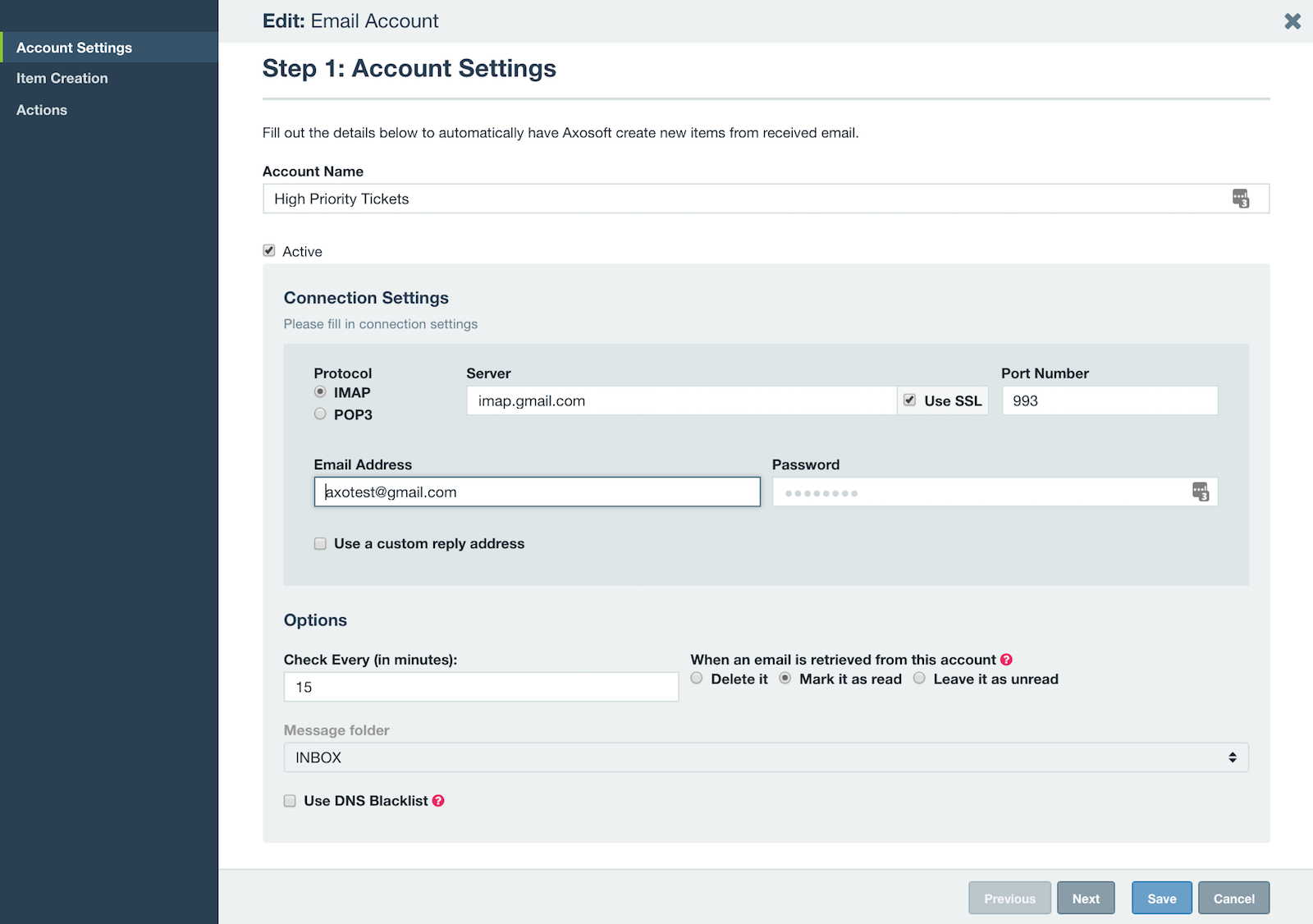Open help icon for email retrieval option
The width and height of the screenshot is (1313, 924).
[1006, 660]
